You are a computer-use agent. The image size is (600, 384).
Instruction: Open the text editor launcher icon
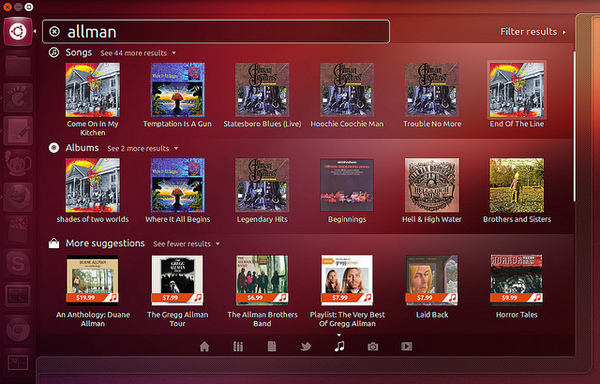pyautogui.click(x=18, y=132)
